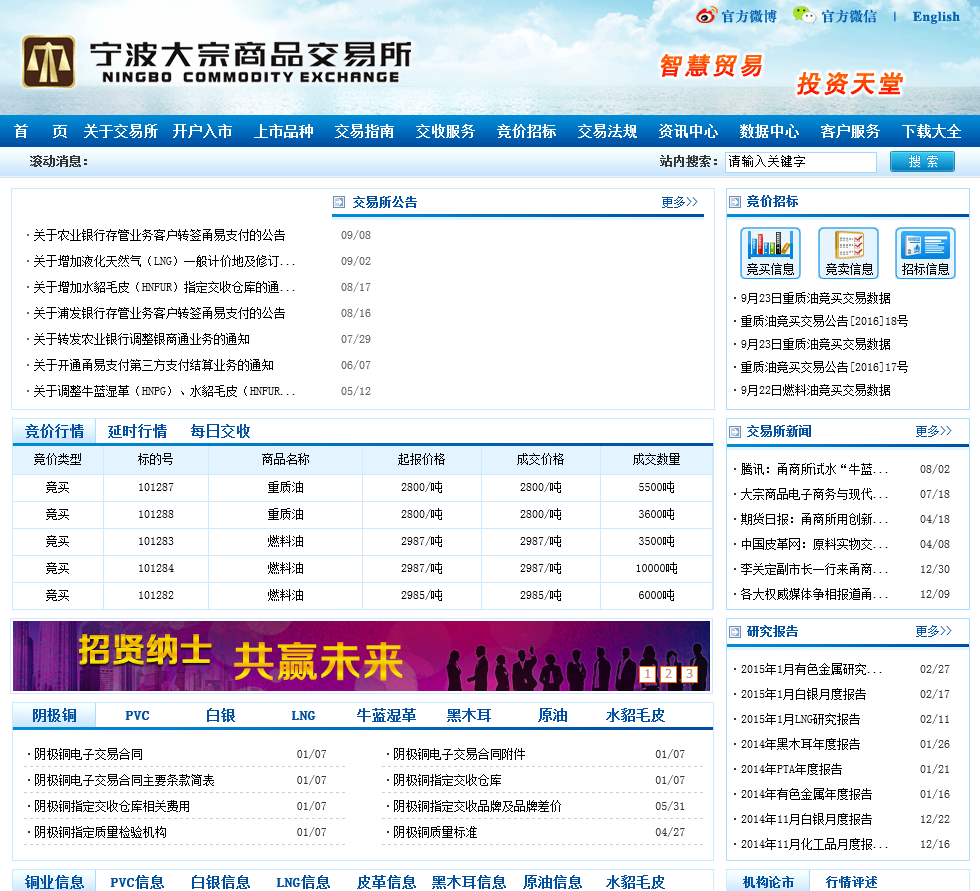Select the LNG product tab
Viewport: 980px width, 891px height.
303,715
